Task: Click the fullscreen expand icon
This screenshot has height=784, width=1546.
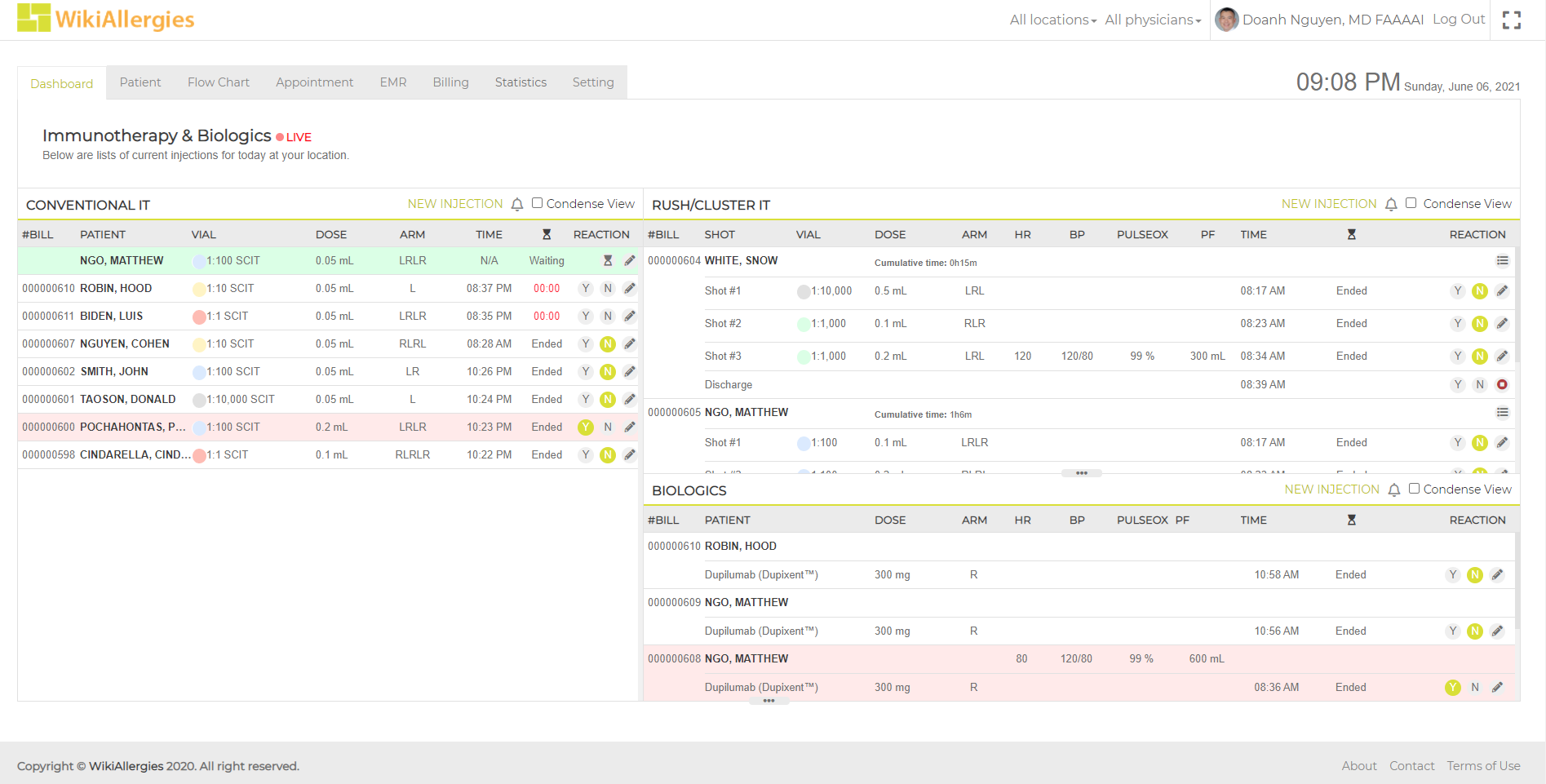Action: pyautogui.click(x=1511, y=20)
